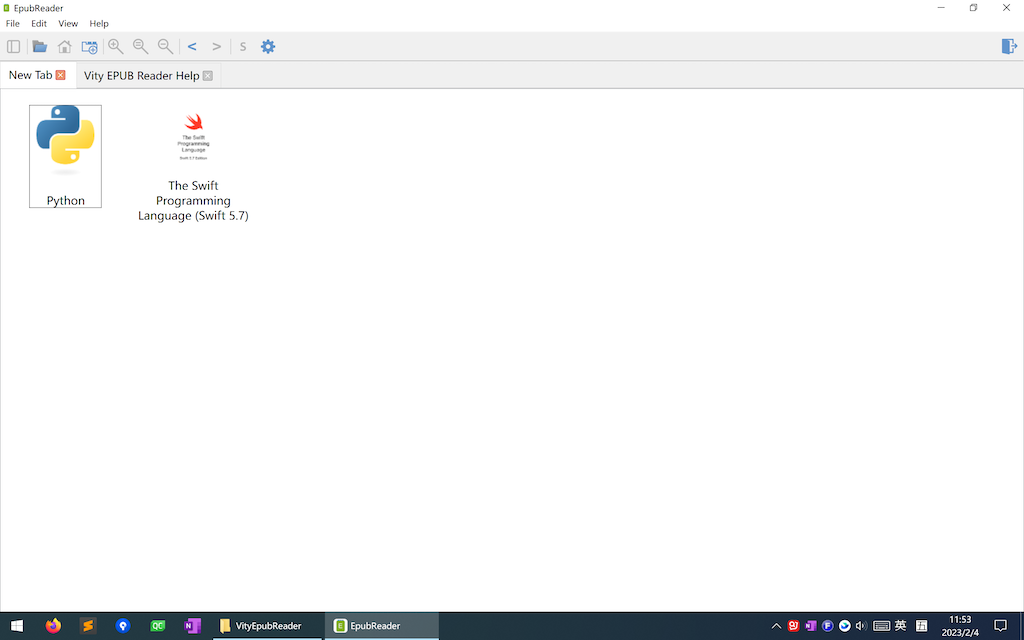Open Firefox from the taskbar
1024x640 pixels.
coord(52,625)
